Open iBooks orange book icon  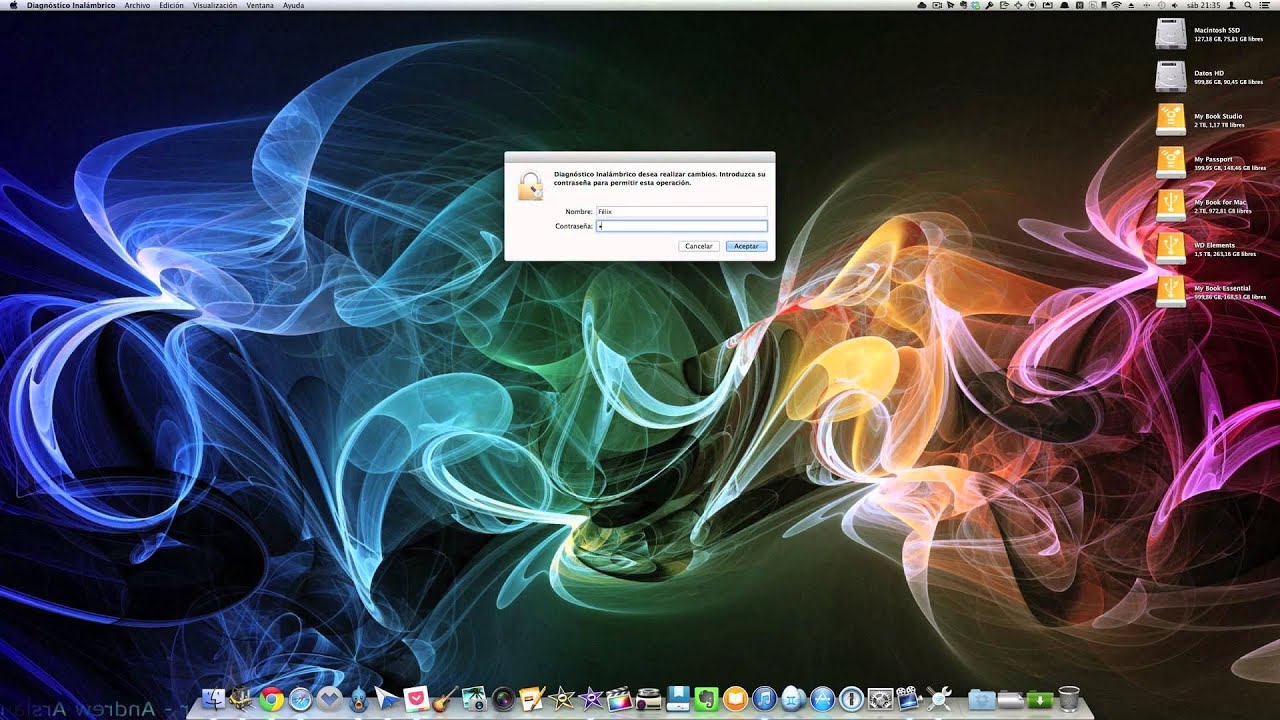(735, 699)
